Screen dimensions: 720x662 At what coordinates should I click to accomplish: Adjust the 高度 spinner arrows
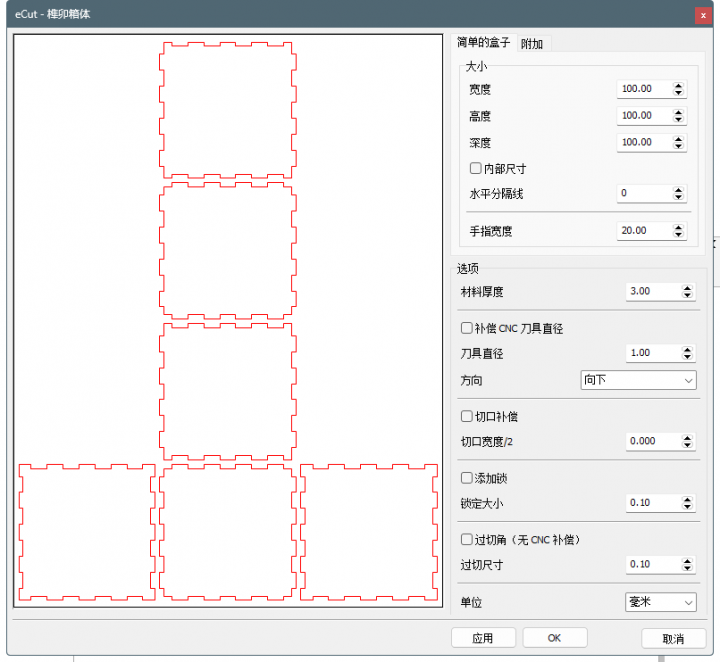click(679, 116)
